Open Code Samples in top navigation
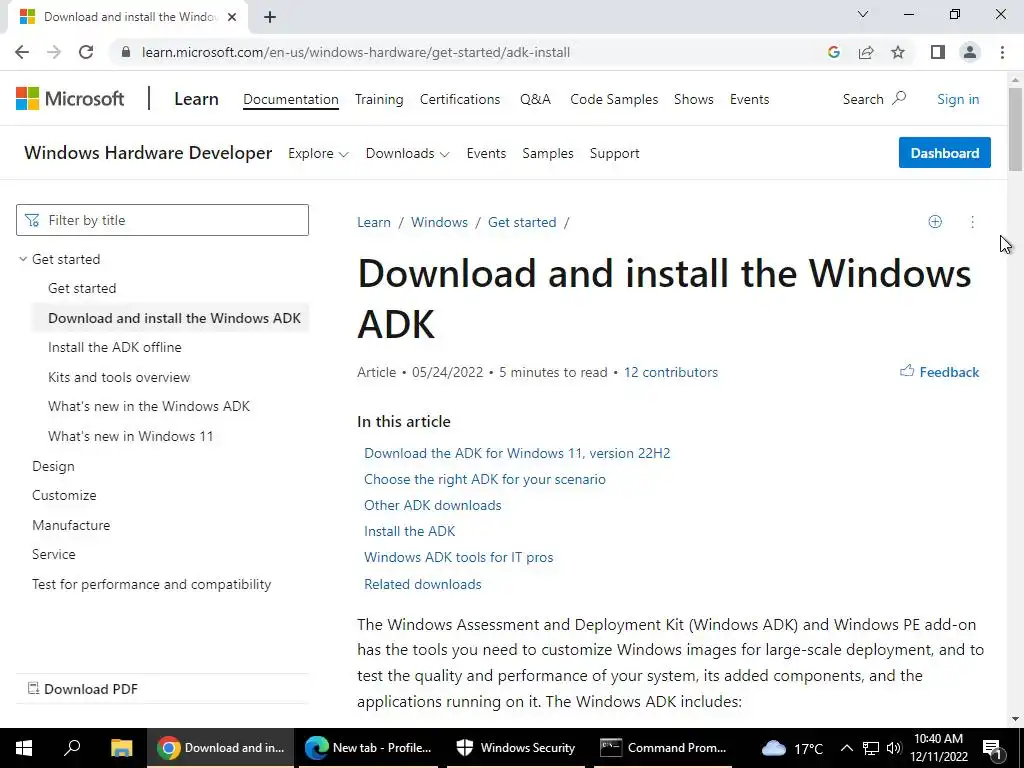Image resolution: width=1024 pixels, height=768 pixels. coord(614,99)
